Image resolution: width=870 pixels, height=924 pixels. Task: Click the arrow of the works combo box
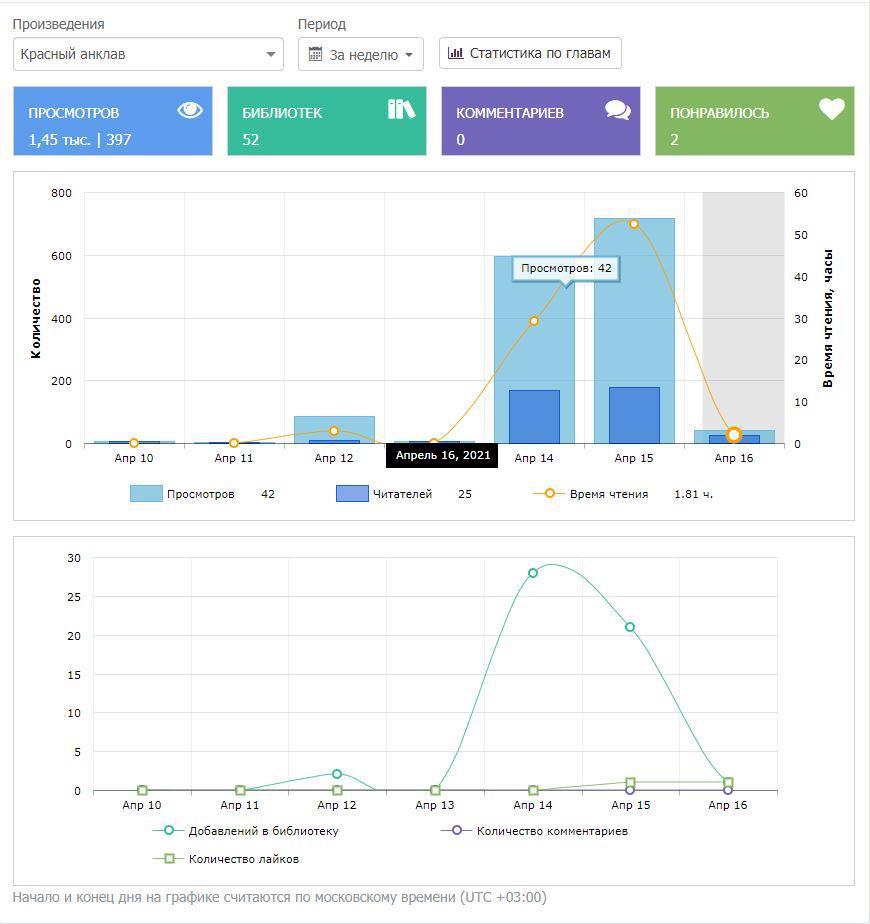(270, 55)
